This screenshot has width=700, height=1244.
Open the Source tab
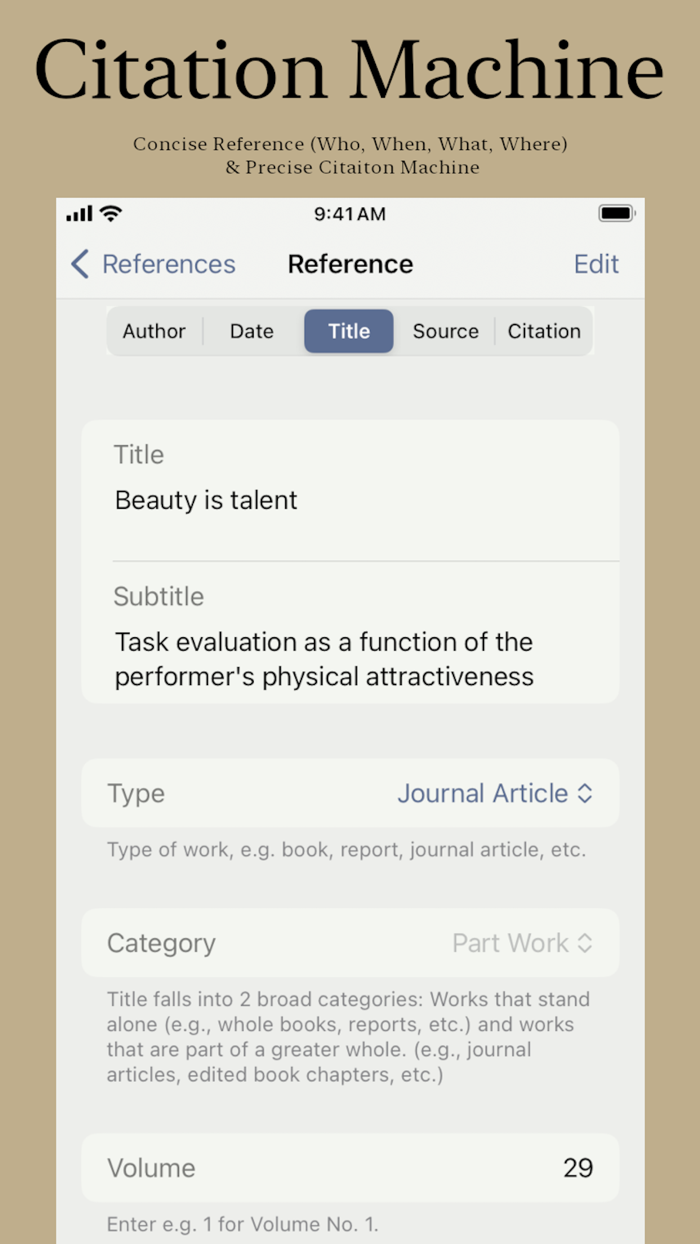point(445,331)
